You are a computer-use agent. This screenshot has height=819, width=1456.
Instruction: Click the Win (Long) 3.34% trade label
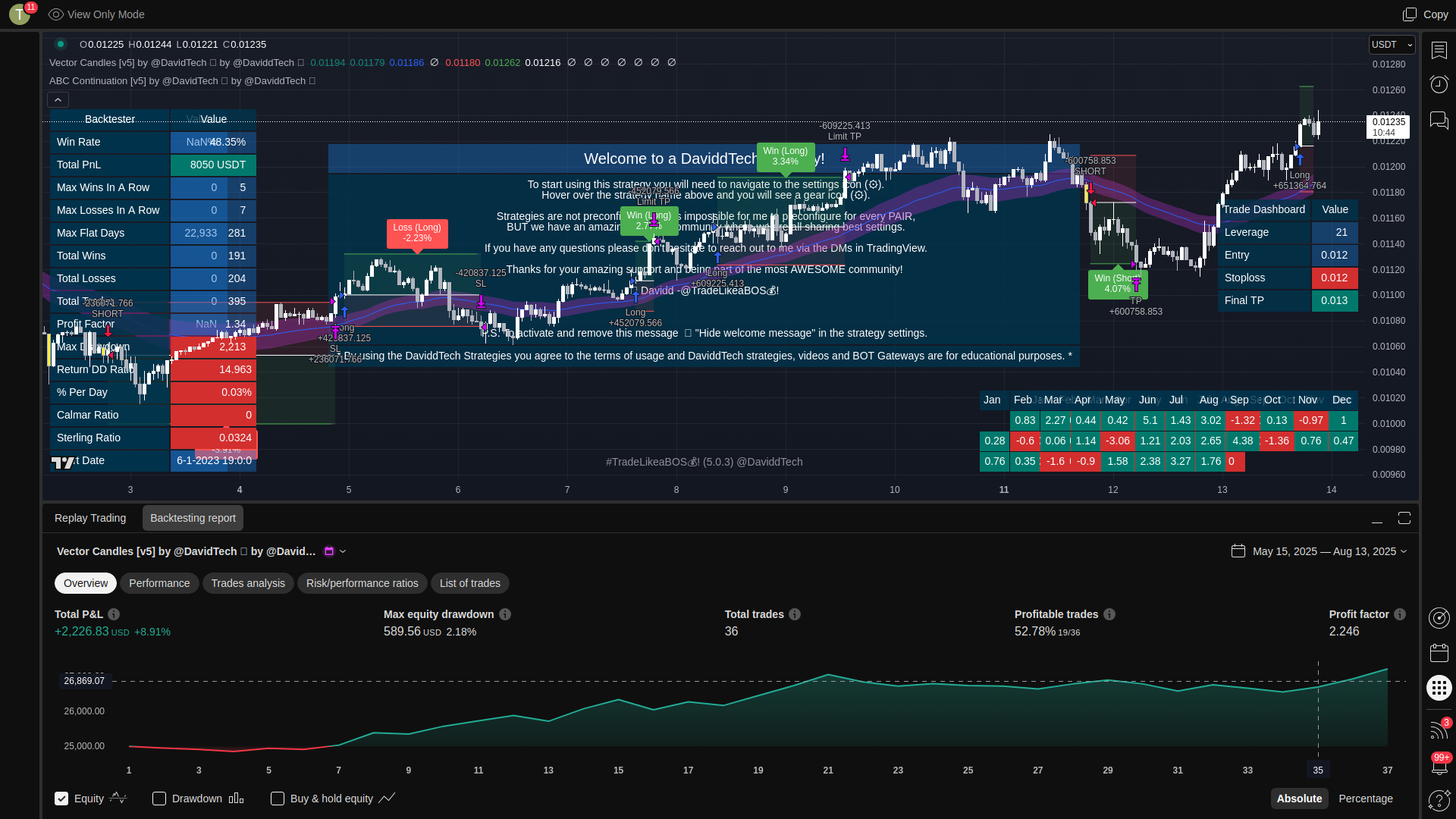coord(786,156)
